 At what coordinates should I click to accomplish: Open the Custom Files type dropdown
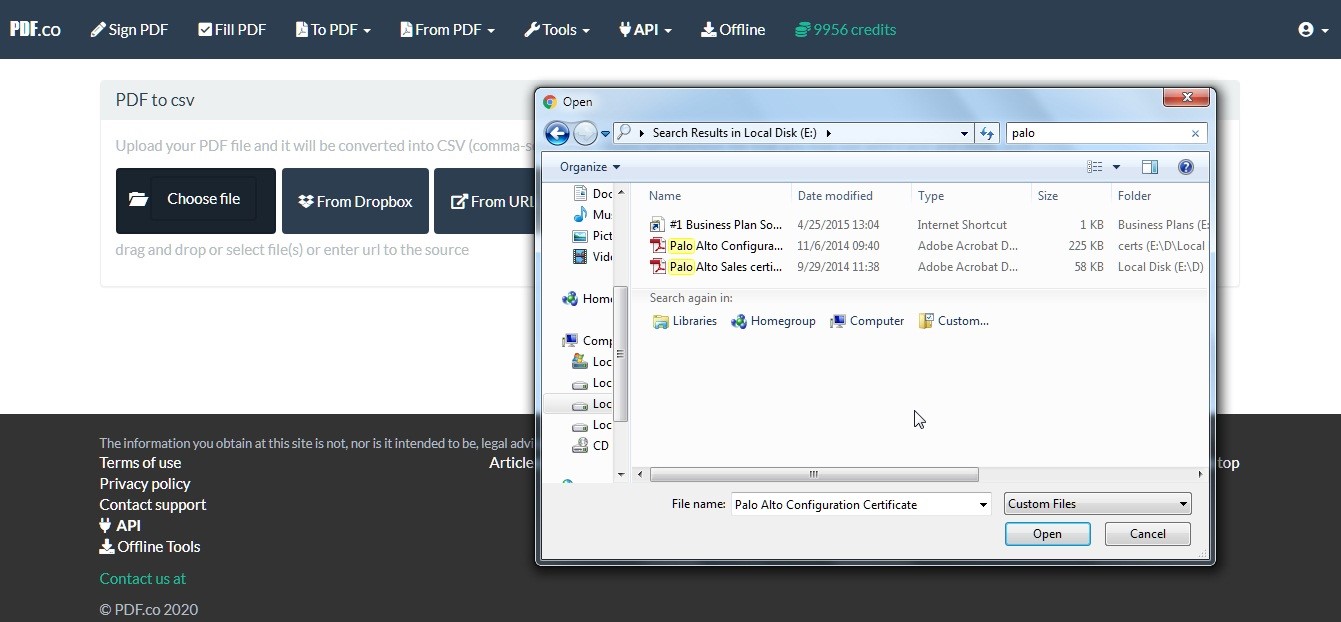point(1098,504)
